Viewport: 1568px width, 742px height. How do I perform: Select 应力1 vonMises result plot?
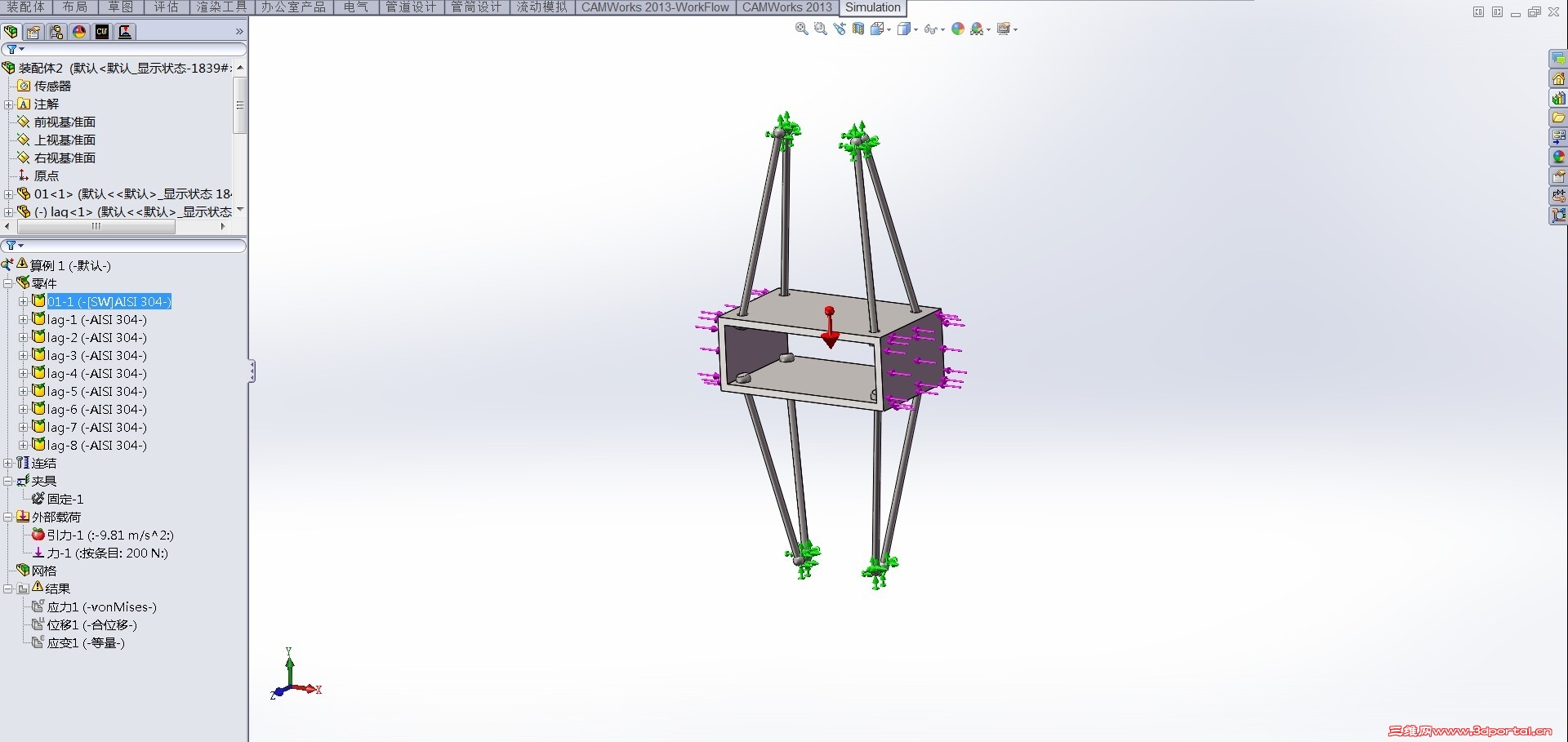pos(102,607)
